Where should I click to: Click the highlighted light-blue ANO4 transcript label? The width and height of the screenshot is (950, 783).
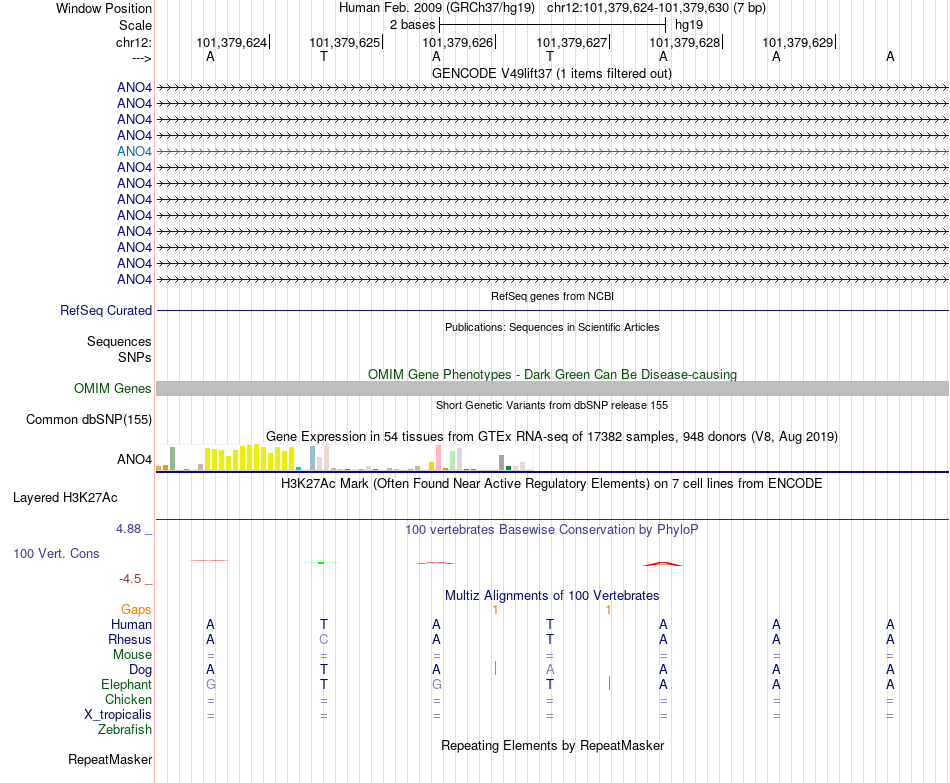pyautogui.click(x=134, y=152)
